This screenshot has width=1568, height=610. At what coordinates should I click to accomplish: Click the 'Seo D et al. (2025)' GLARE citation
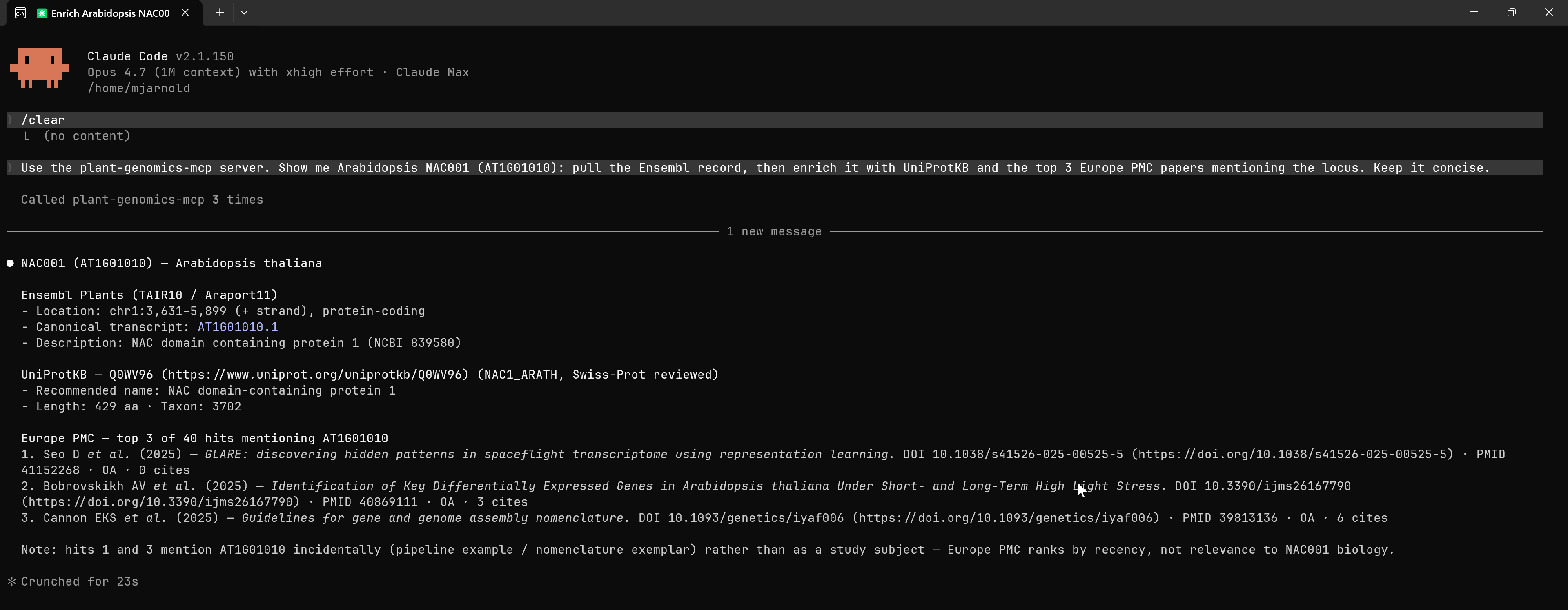coord(763,462)
